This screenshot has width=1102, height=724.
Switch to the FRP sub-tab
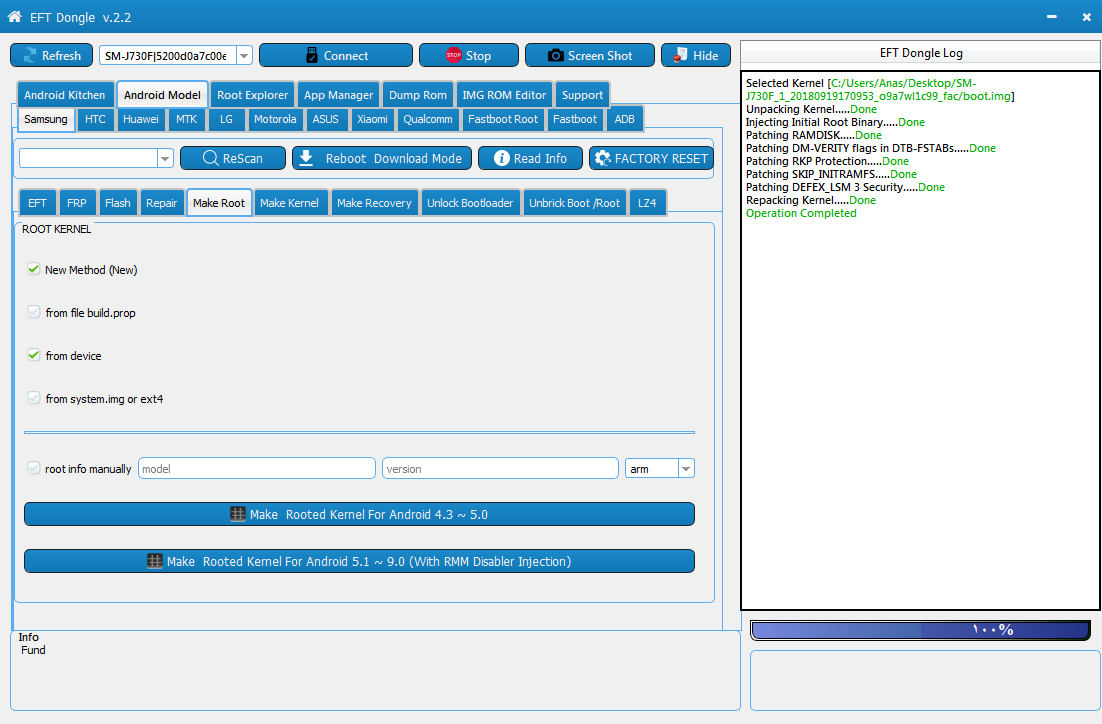point(77,202)
